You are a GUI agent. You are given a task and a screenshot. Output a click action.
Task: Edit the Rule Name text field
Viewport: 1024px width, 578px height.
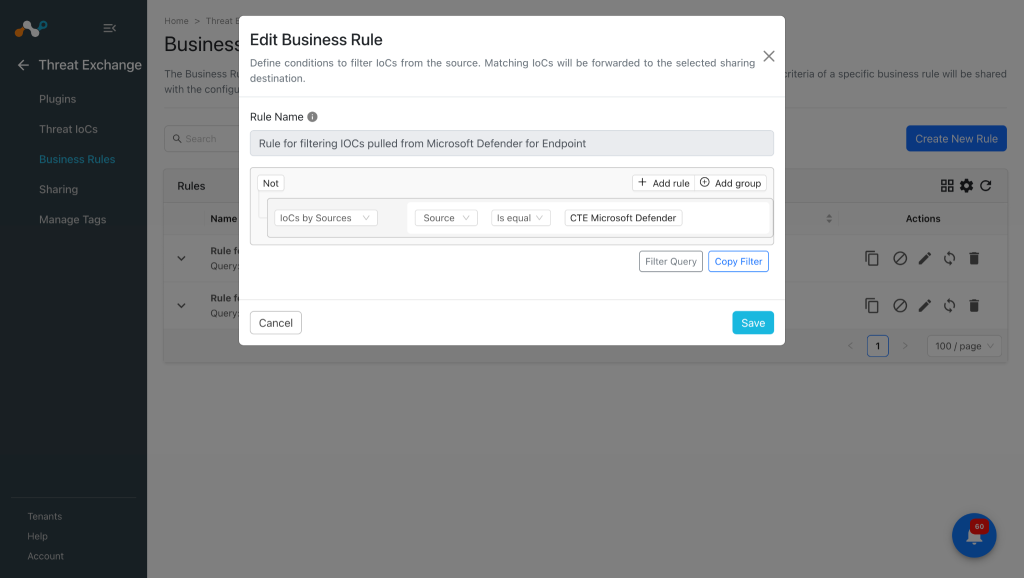click(511, 143)
